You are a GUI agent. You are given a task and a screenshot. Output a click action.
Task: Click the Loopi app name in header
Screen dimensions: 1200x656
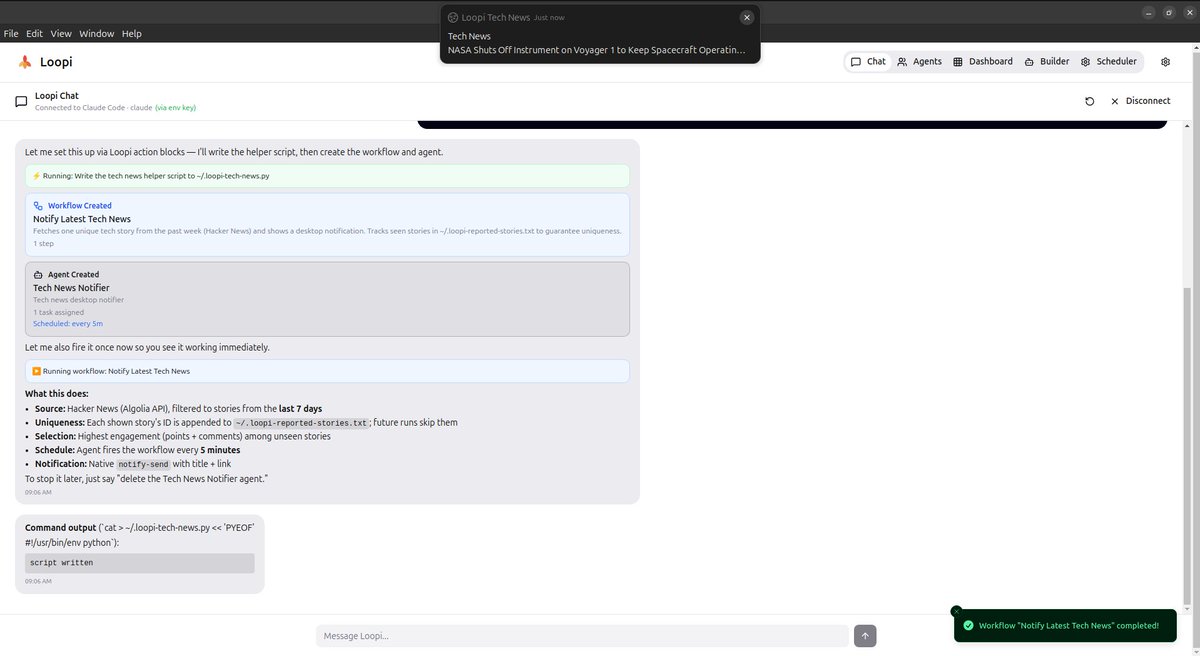(x=56, y=62)
